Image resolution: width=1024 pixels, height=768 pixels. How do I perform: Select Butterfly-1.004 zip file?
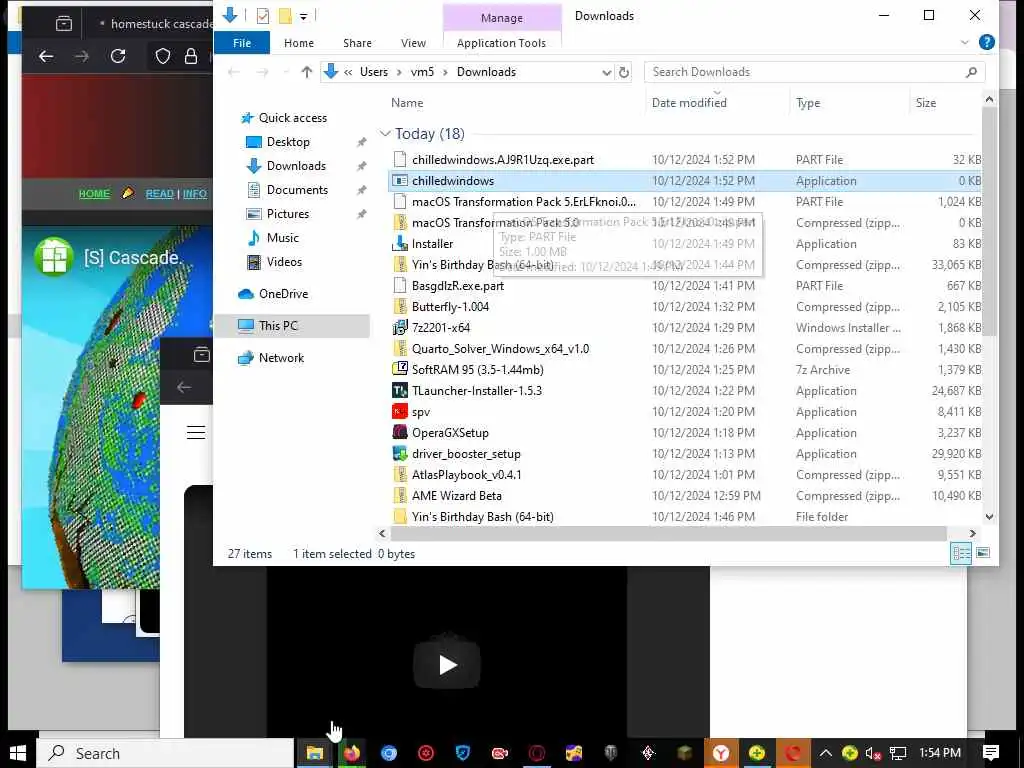click(x=450, y=307)
